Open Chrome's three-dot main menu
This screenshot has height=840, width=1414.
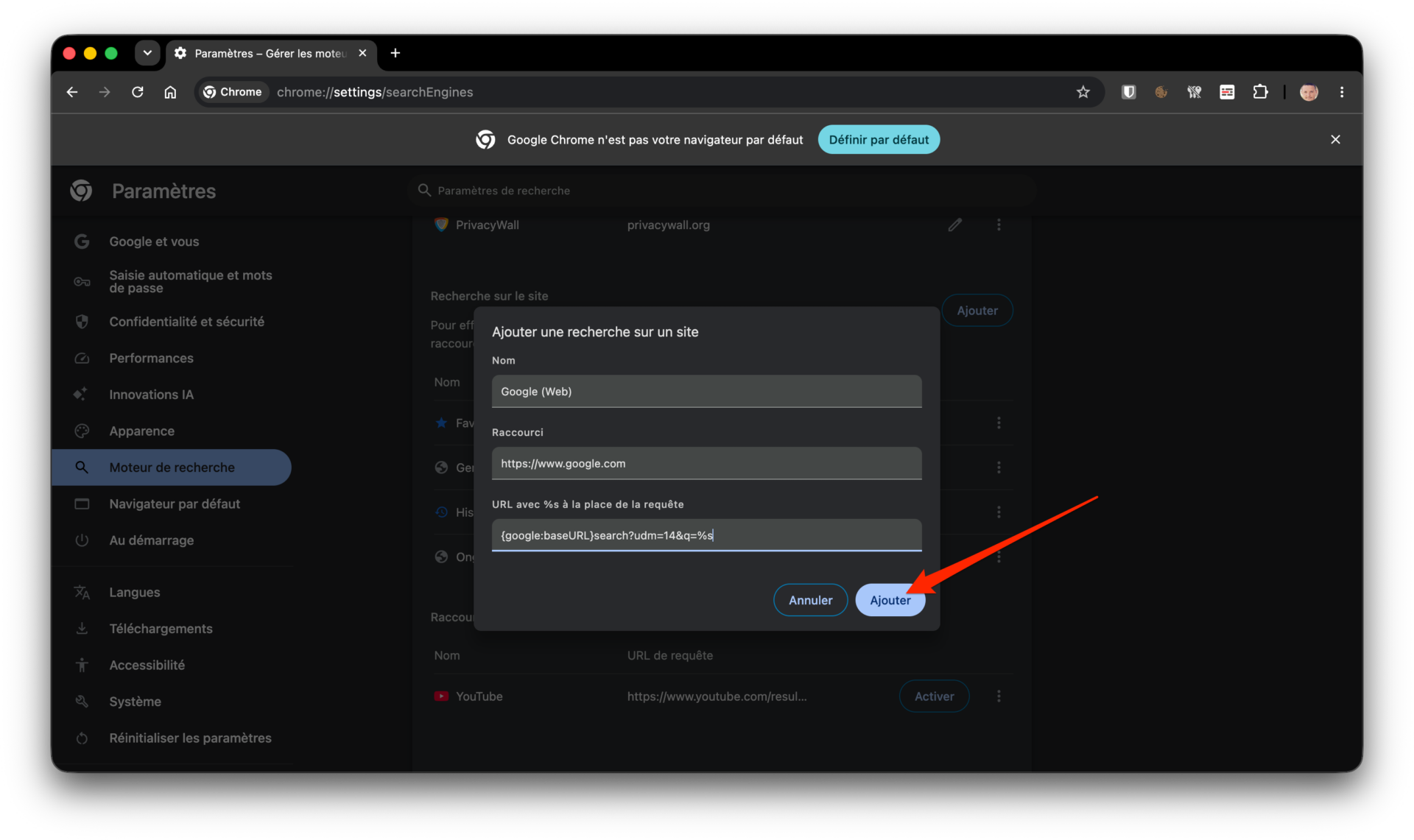(x=1342, y=92)
